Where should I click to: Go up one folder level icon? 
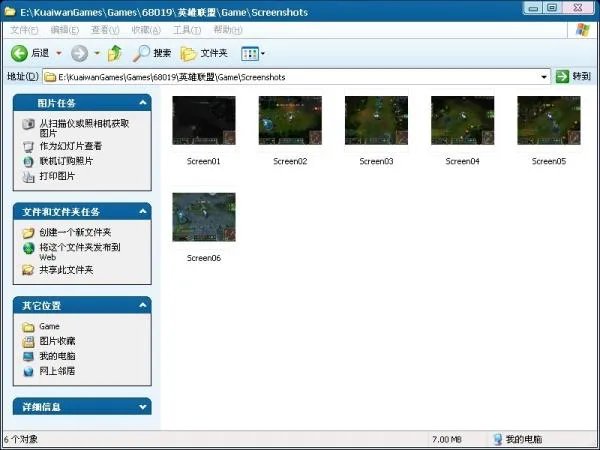pyautogui.click(x=115, y=53)
